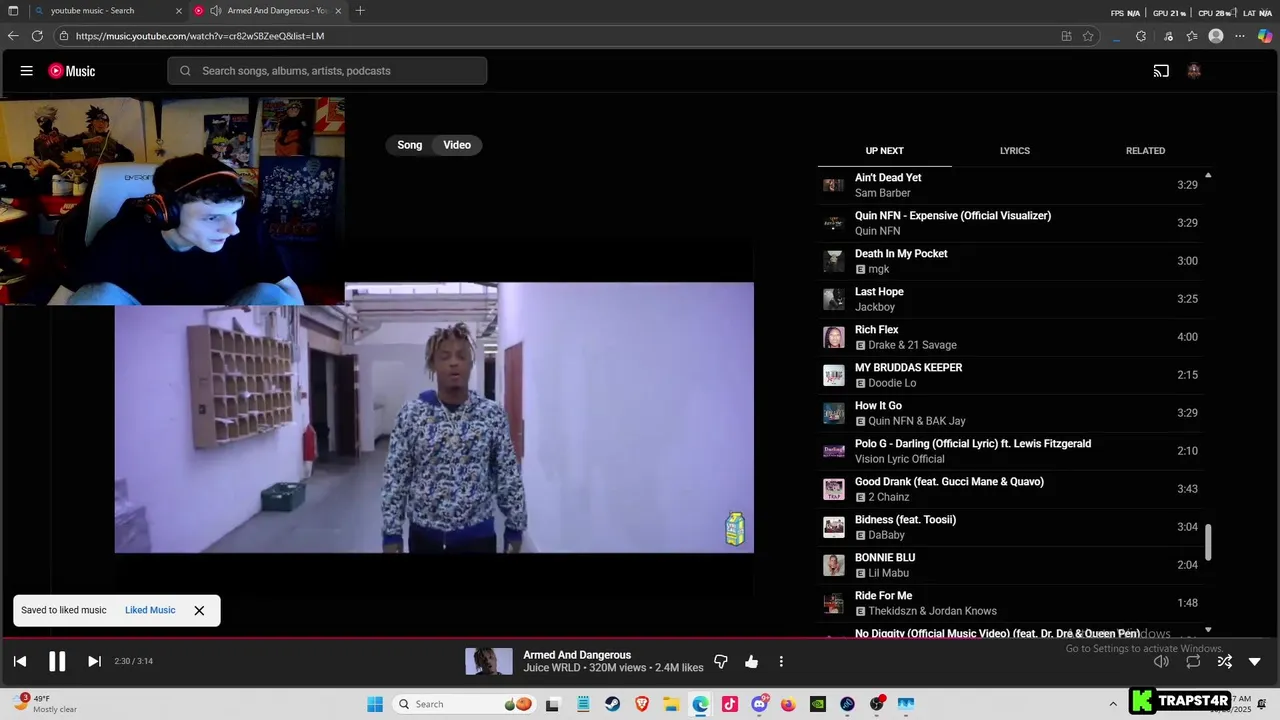Open the RELATED tab
This screenshot has width=1280, height=720.
tap(1145, 151)
